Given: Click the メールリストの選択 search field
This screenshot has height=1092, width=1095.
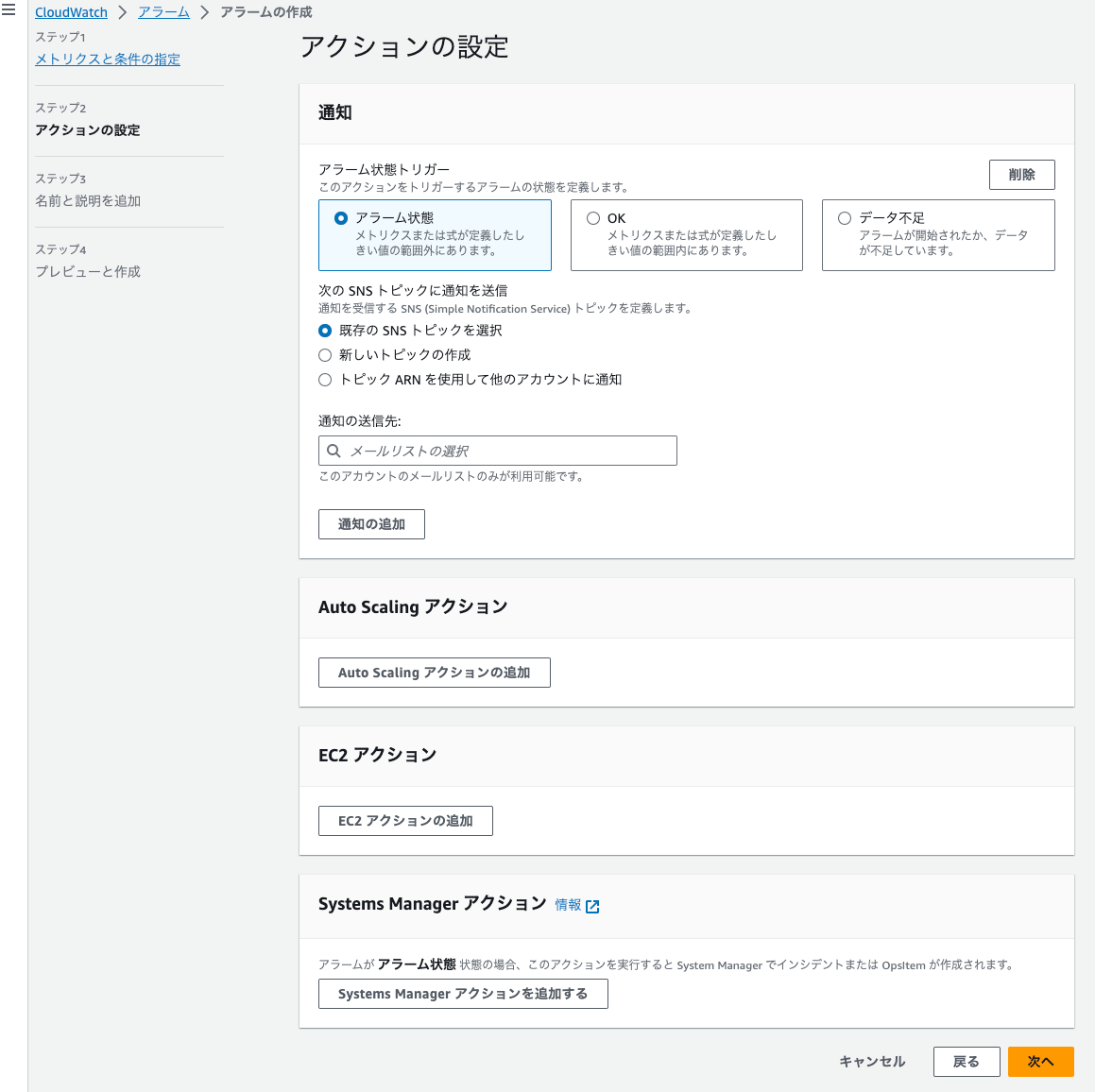Looking at the screenshot, I should (x=497, y=451).
